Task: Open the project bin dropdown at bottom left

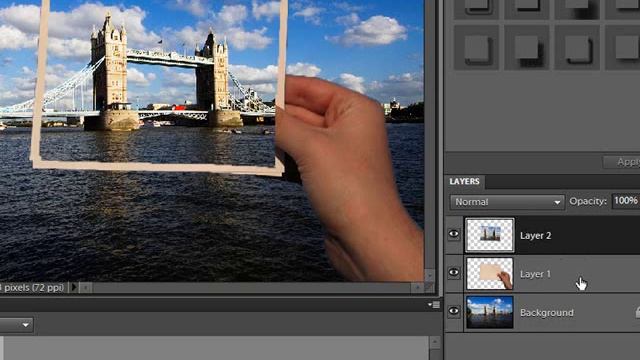Action: (16, 325)
